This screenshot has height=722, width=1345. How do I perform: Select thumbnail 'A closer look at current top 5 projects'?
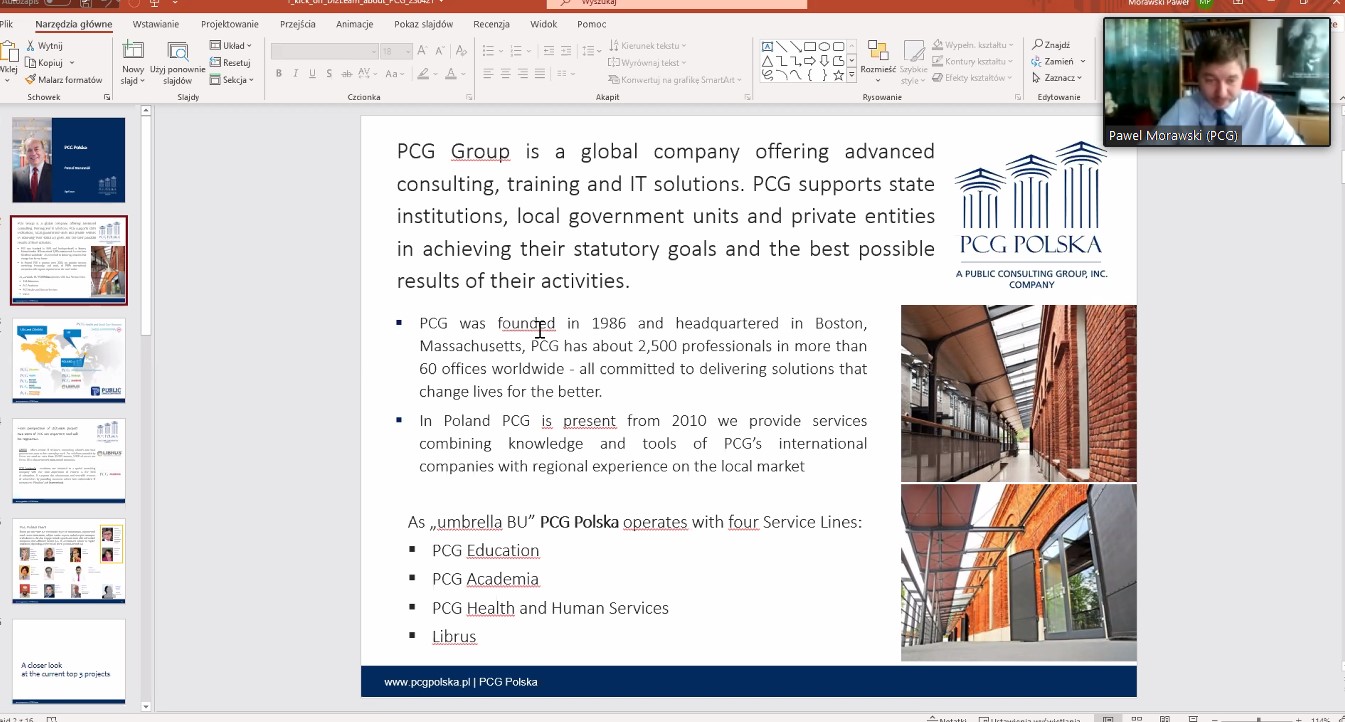click(x=69, y=661)
